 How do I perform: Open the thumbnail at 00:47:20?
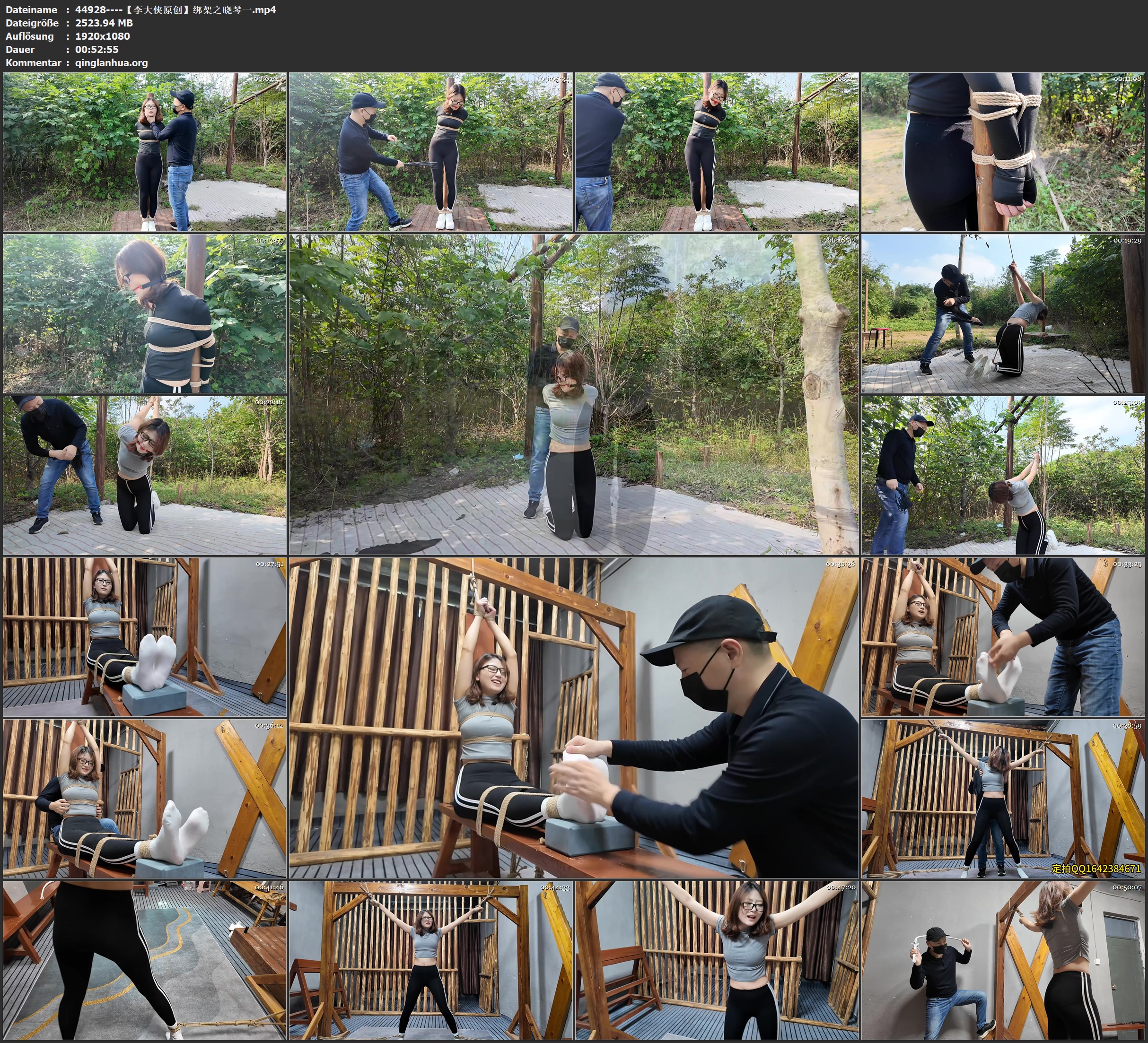tap(717, 960)
